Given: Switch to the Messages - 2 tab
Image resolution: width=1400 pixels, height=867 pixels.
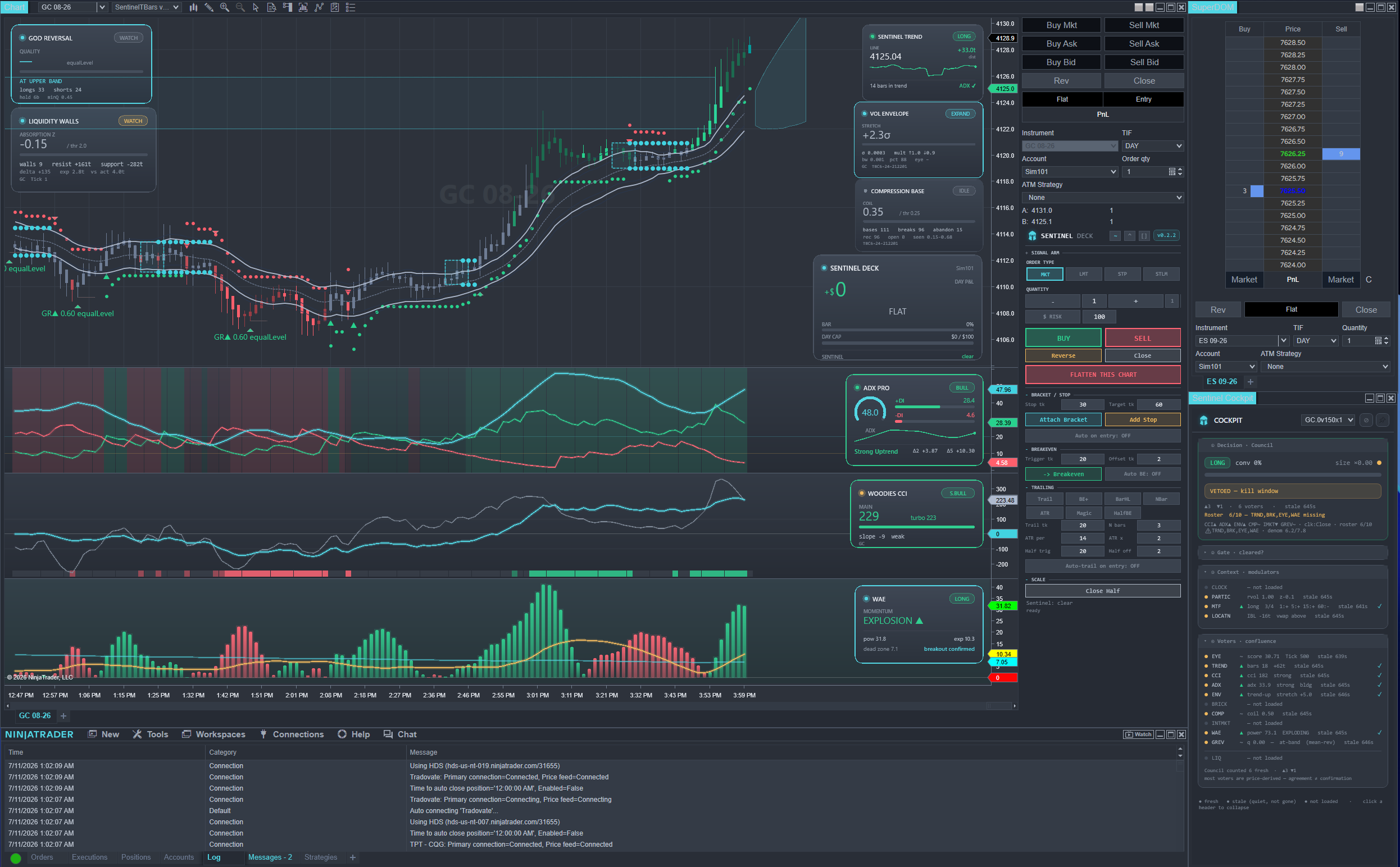Looking at the screenshot, I should coord(270,857).
